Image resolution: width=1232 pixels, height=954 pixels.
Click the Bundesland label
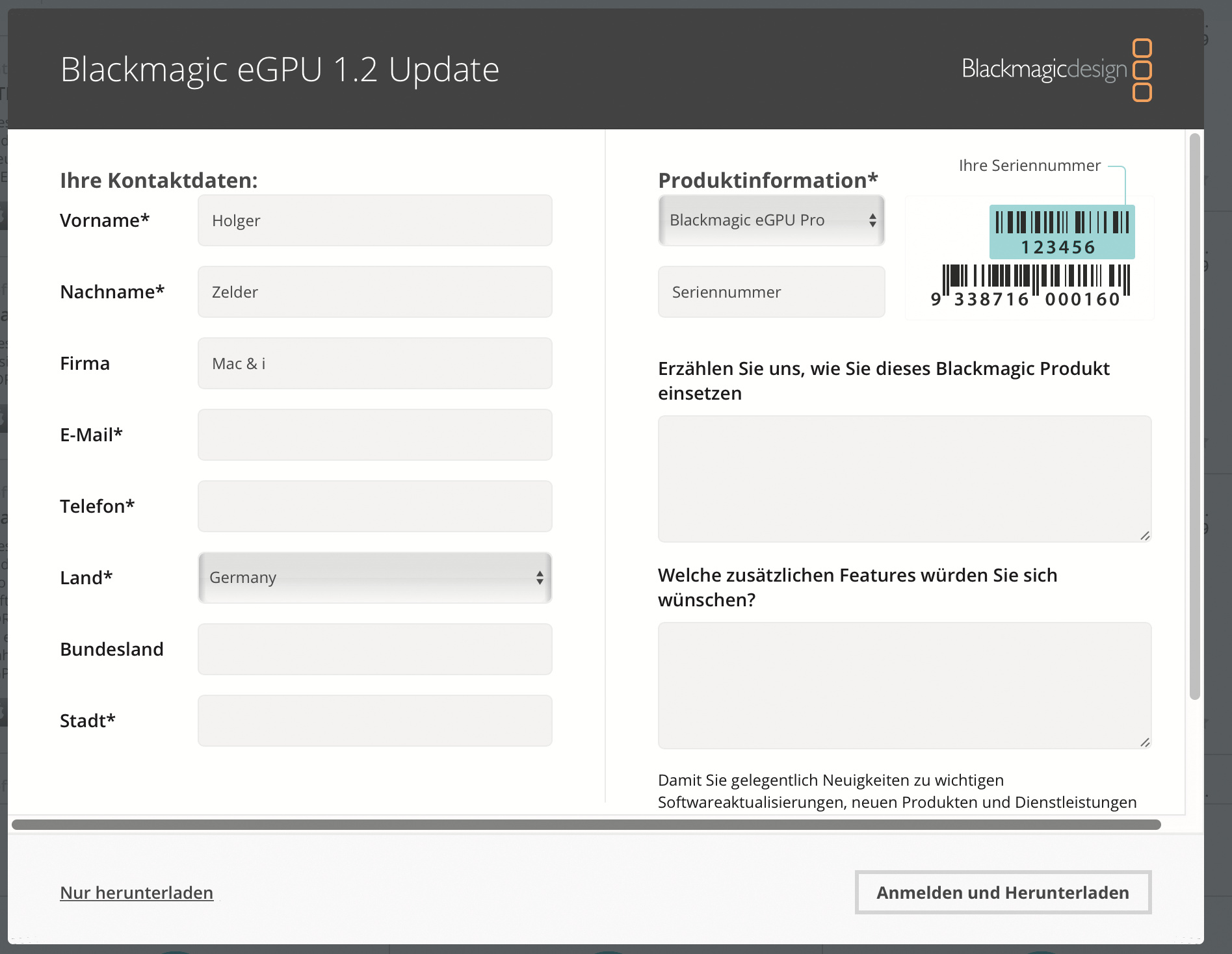click(112, 649)
